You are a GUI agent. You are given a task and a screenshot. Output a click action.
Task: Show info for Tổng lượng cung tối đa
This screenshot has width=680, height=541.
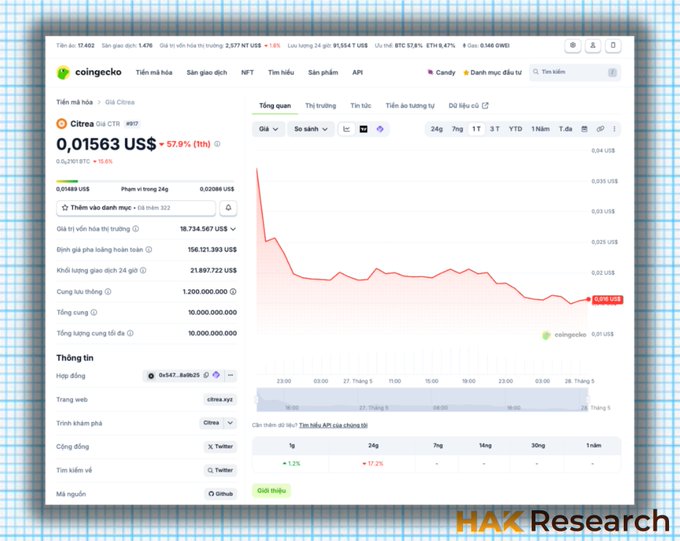pos(130,334)
